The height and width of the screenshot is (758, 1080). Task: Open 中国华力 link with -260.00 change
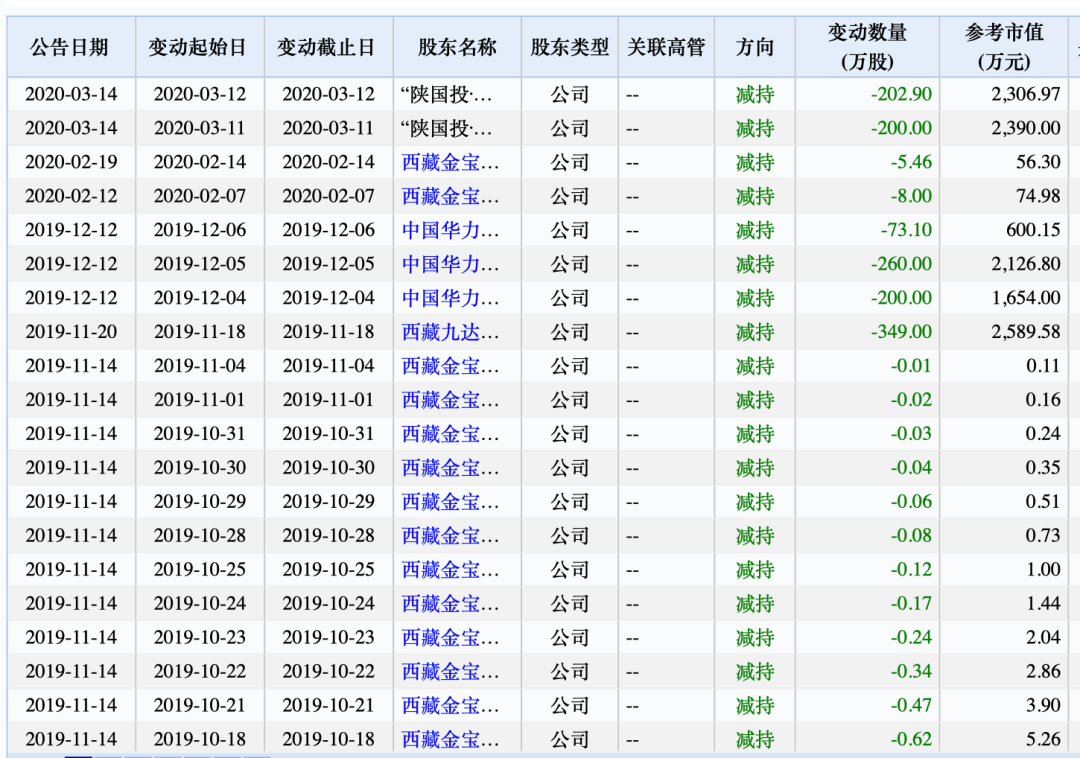tap(450, 264)
